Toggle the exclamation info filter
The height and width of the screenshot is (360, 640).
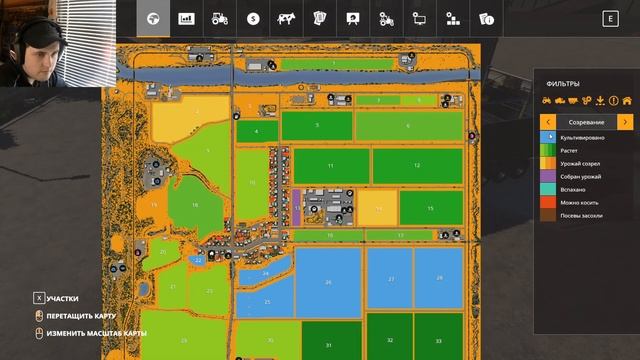613,100
